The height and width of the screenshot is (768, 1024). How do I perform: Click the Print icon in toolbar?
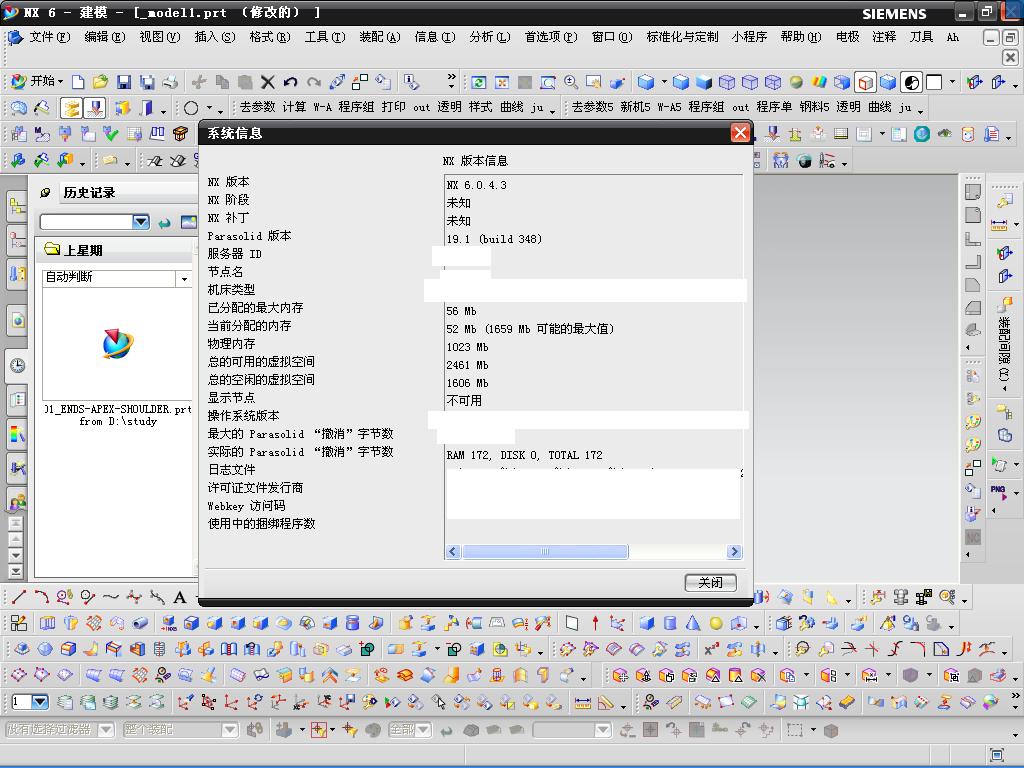coord(170,82)
